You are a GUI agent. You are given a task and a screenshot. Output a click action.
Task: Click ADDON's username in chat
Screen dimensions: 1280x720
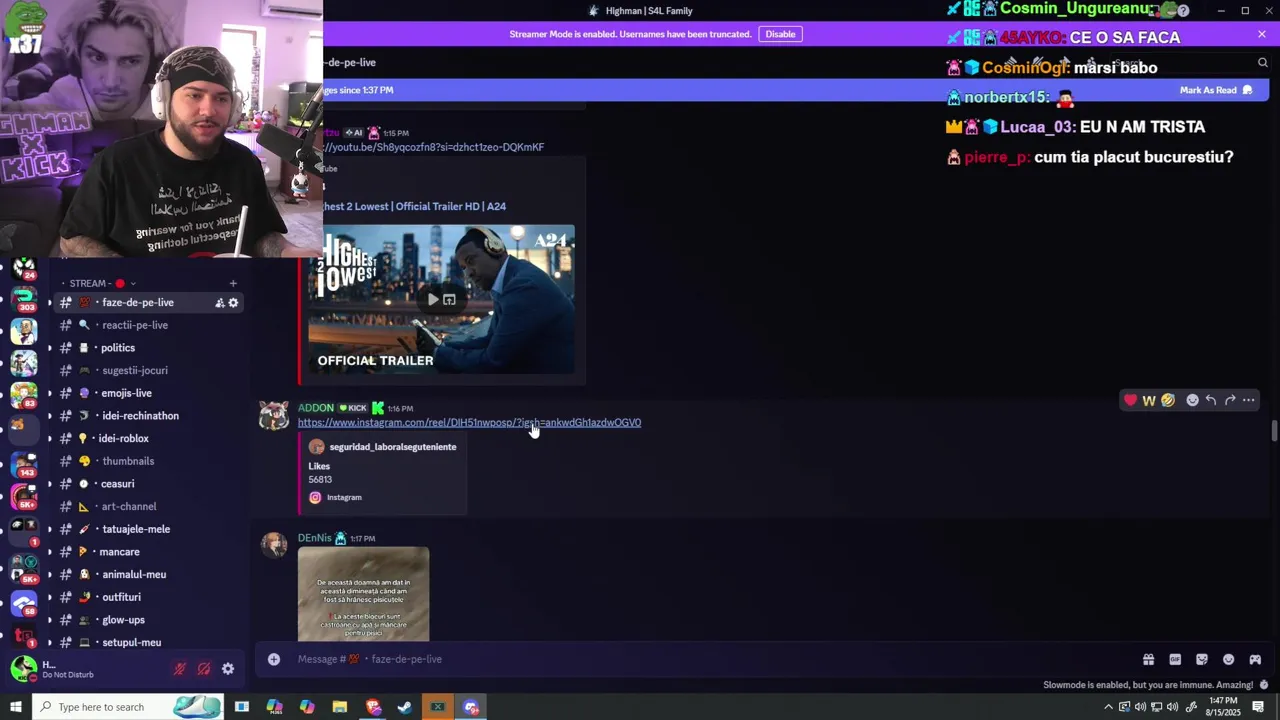click(316, 408)
